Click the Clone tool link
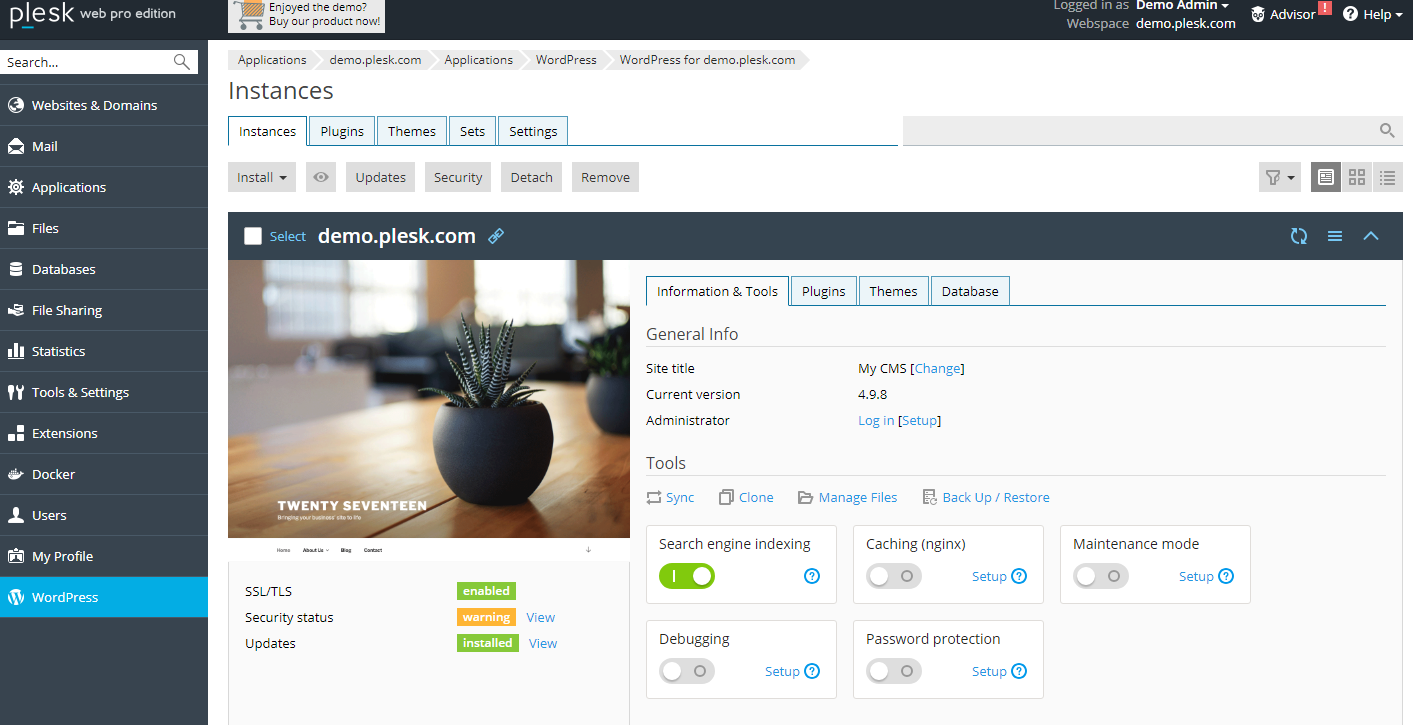Image resolution: width=1413 pixels, height=725 pixels. click(x=746, y=497)
